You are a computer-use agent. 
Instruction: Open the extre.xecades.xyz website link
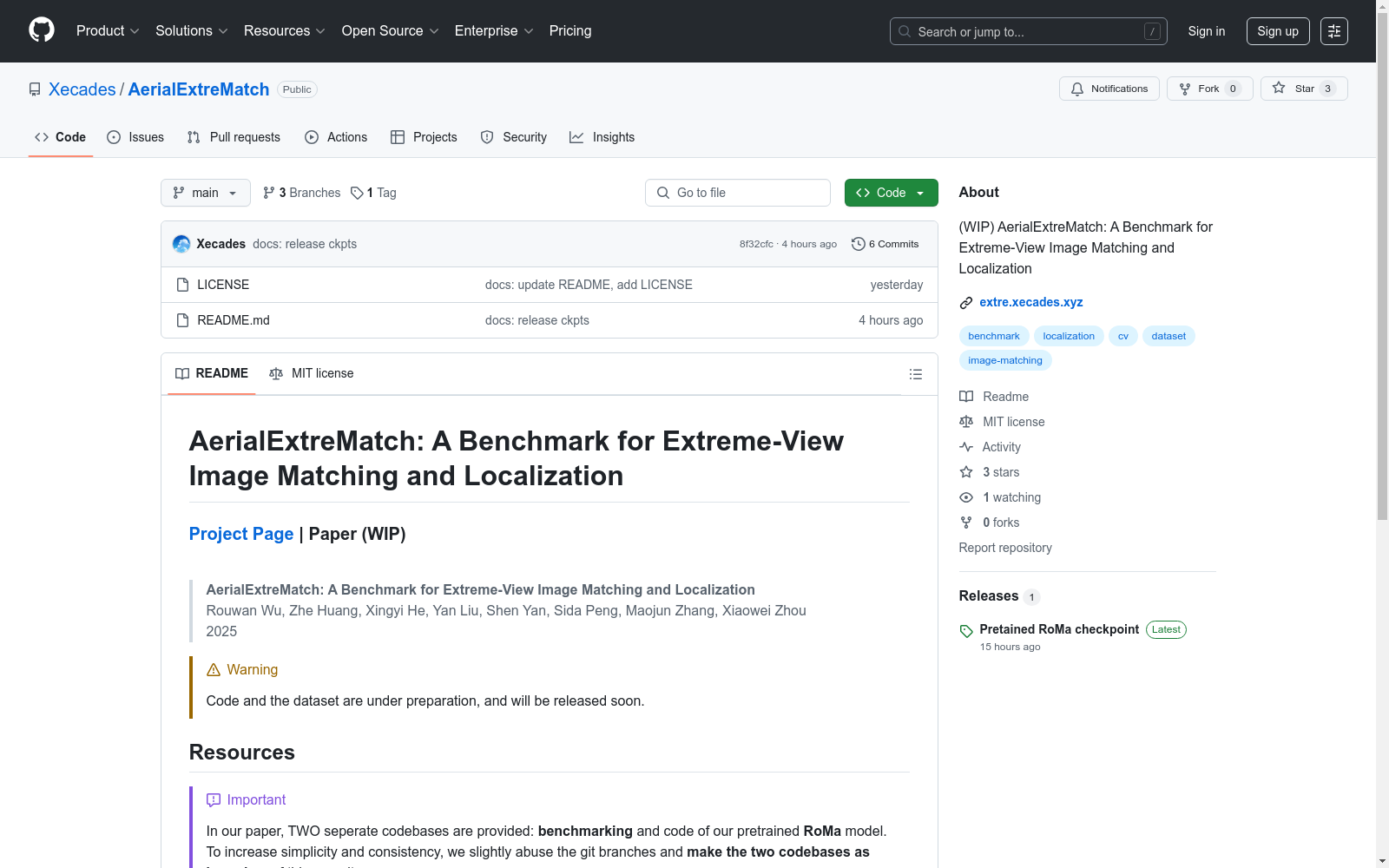[x=1031, y=302]
